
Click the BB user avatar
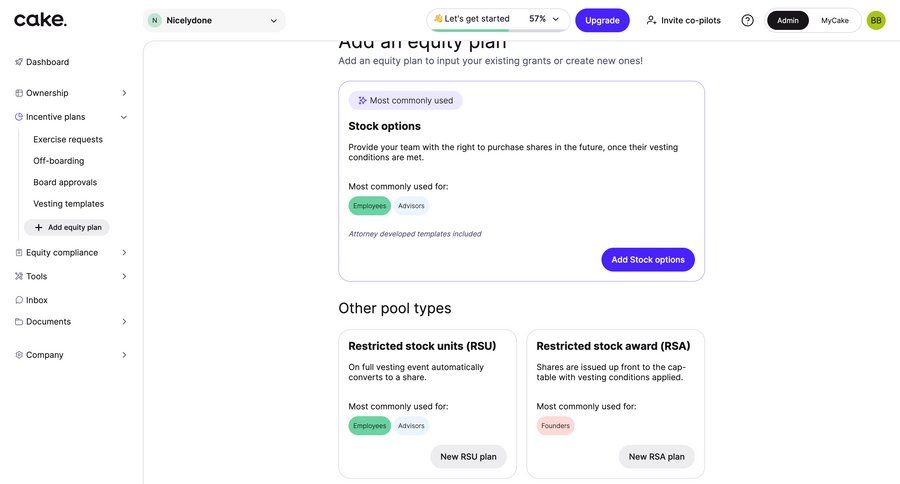click(x=875, y=20)
